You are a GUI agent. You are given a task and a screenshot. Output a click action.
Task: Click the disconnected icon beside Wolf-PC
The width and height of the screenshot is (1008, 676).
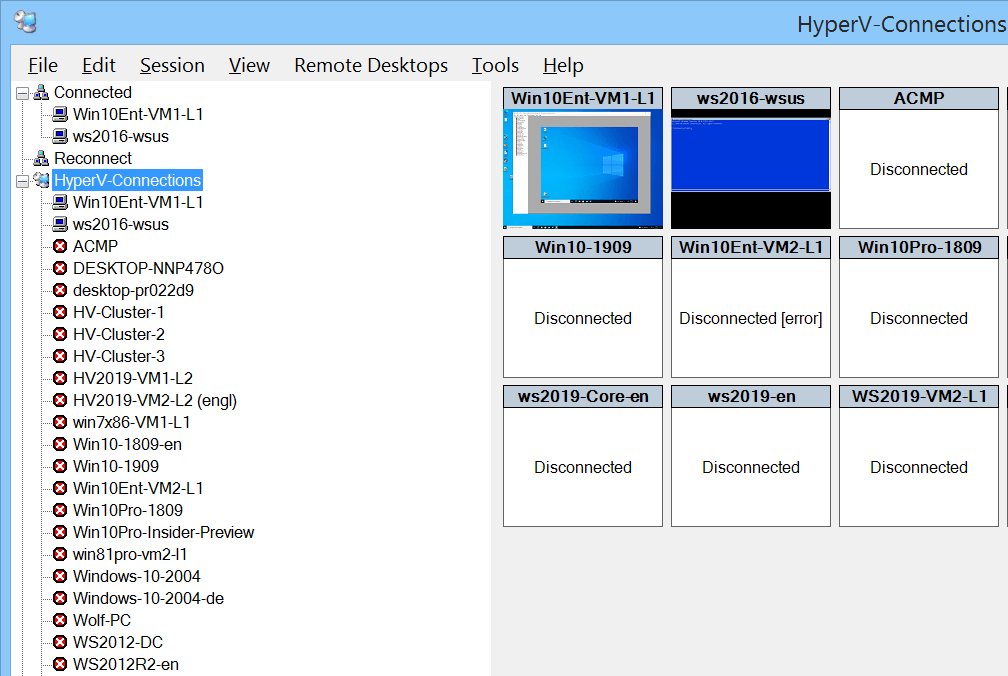pos(60,620)
